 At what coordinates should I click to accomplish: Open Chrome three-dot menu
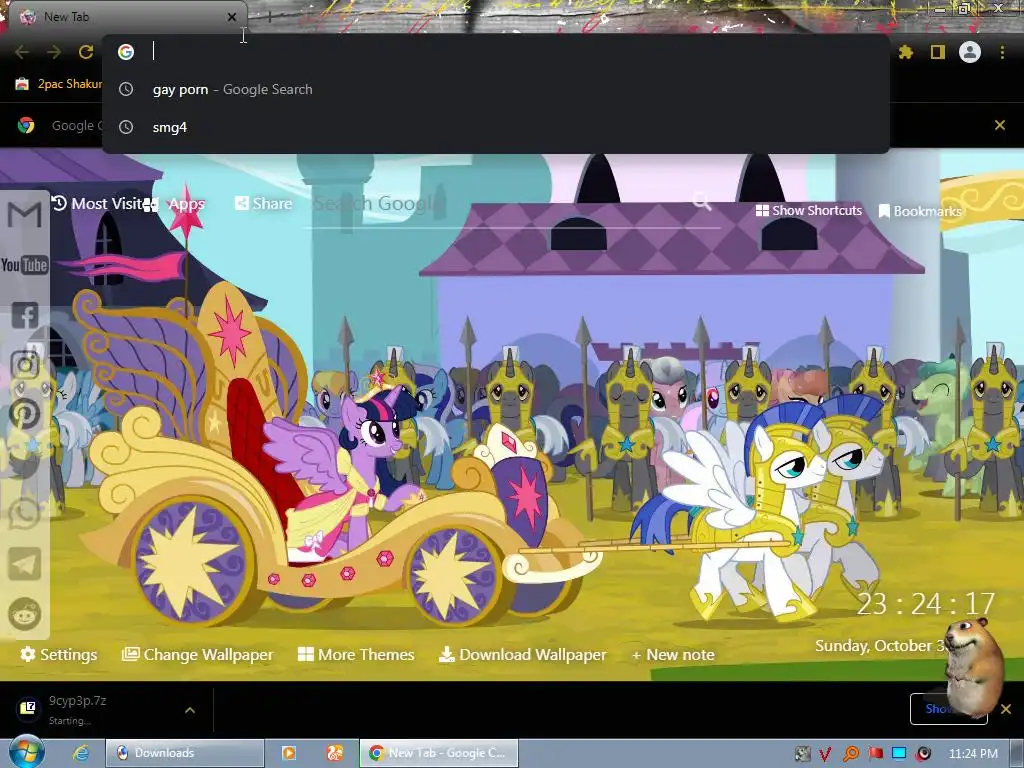(x=1002, y=52)
